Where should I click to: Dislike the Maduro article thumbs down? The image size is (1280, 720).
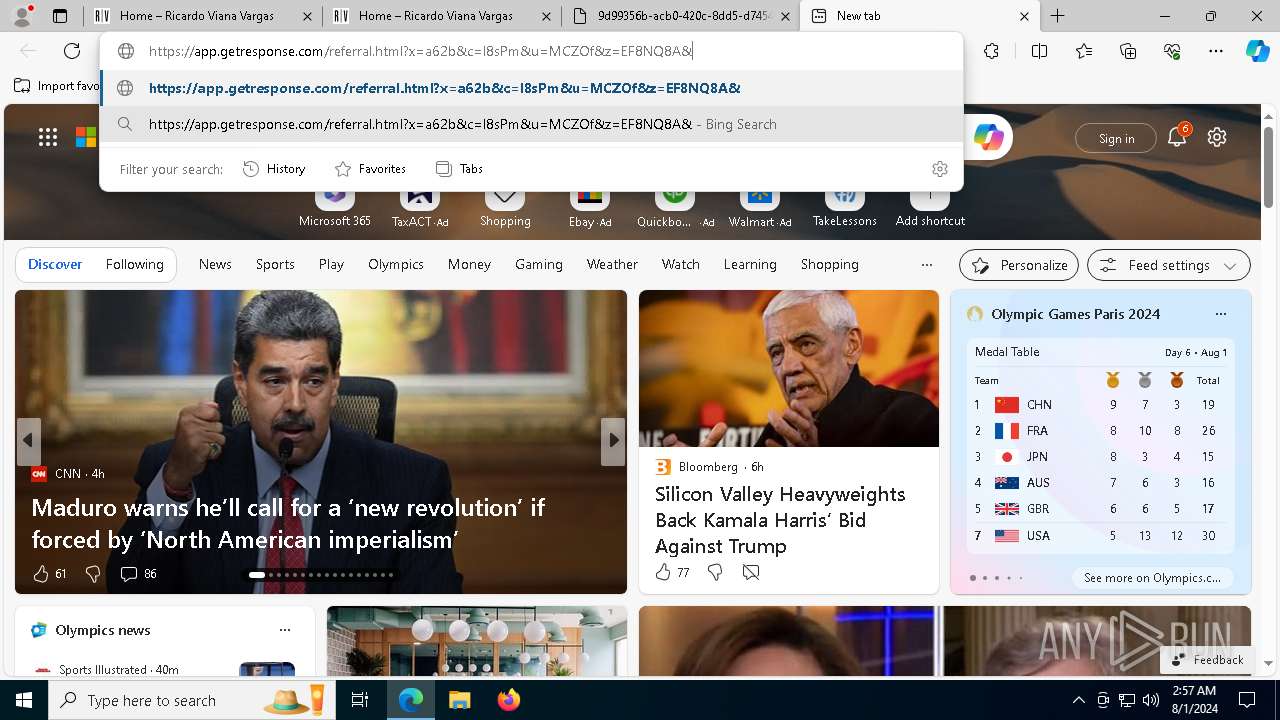(93, 574)
